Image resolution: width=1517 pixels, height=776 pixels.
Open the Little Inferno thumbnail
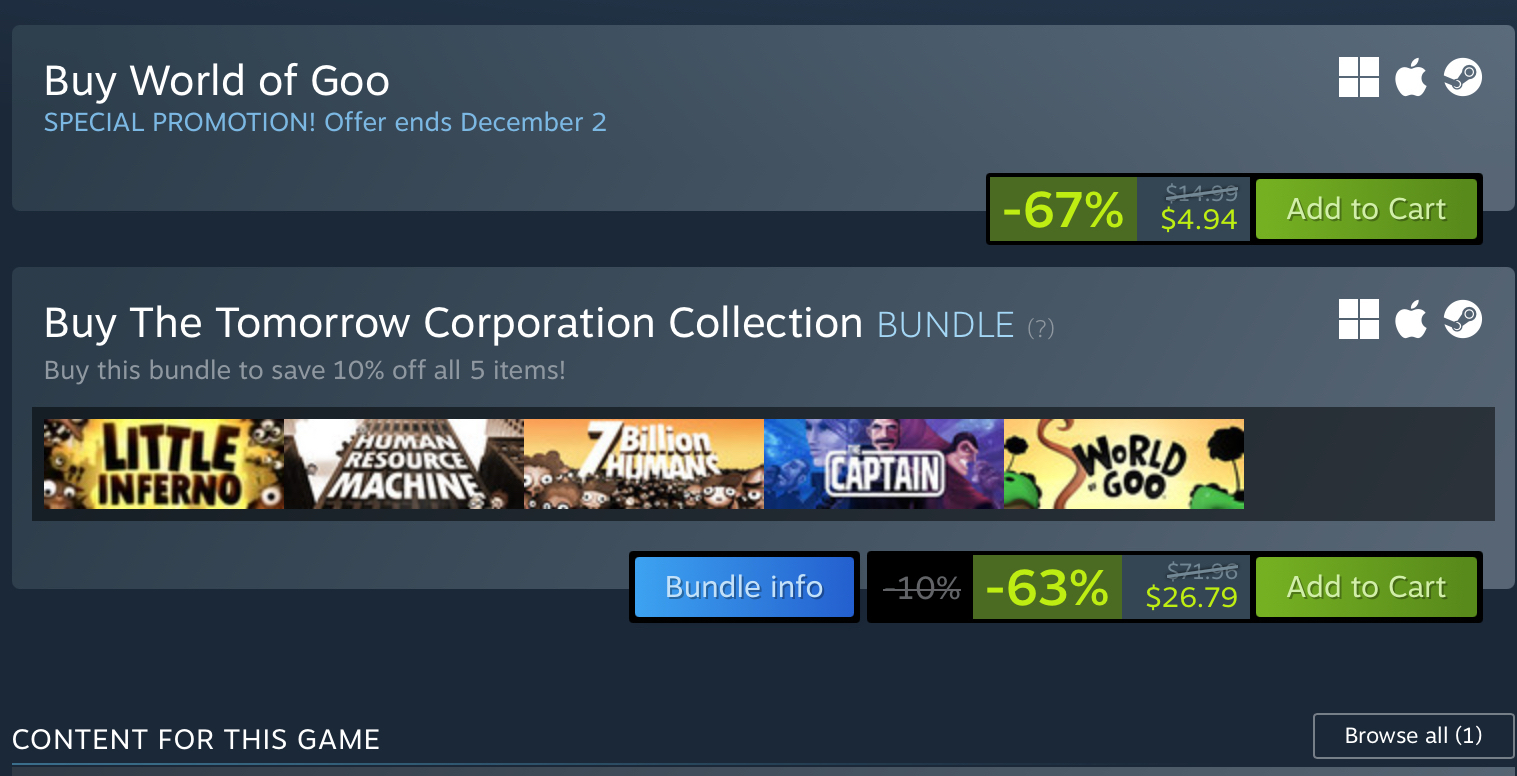(x=164, y=464)
